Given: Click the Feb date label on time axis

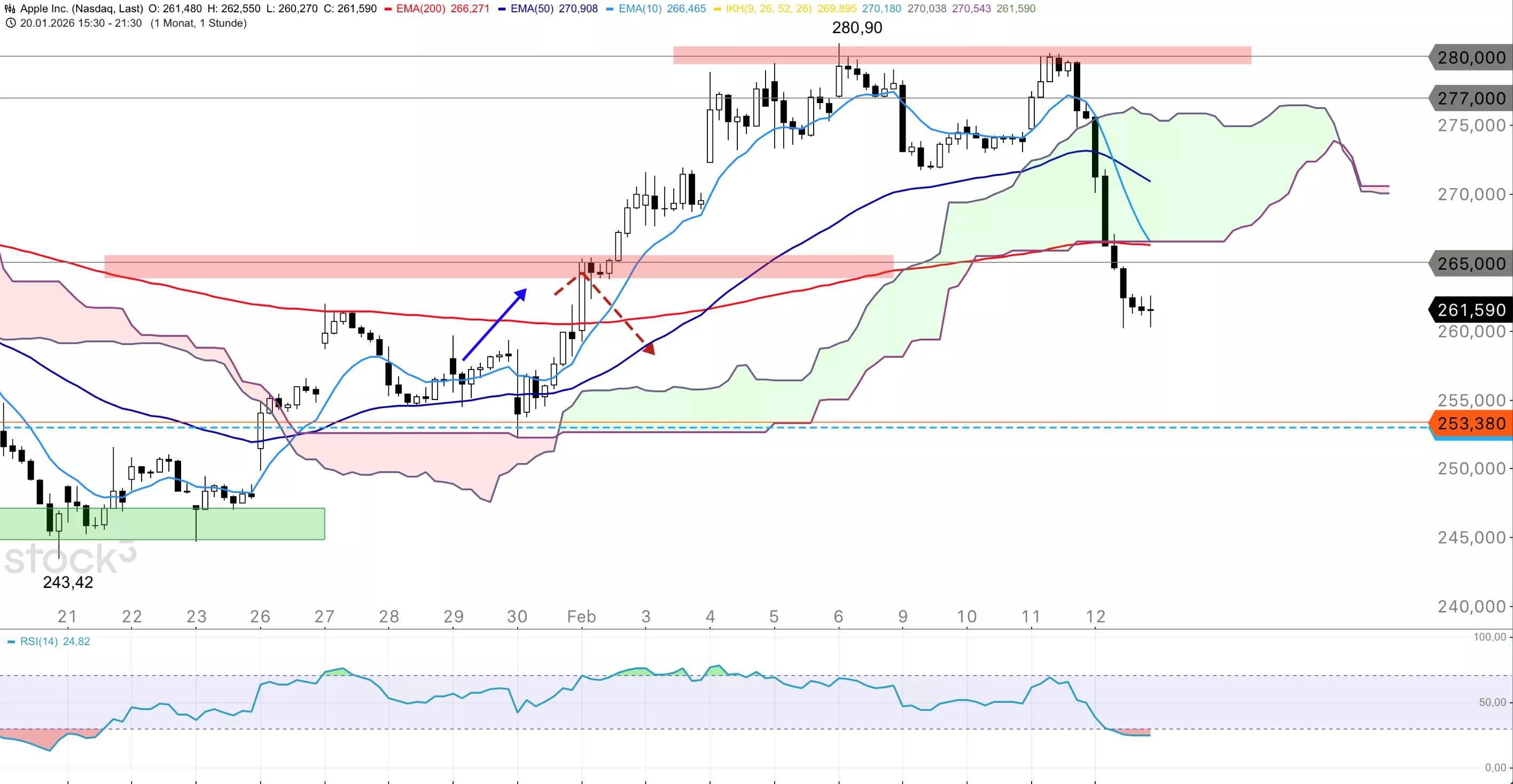Looking at the screenshot, I should pos(581,616).
